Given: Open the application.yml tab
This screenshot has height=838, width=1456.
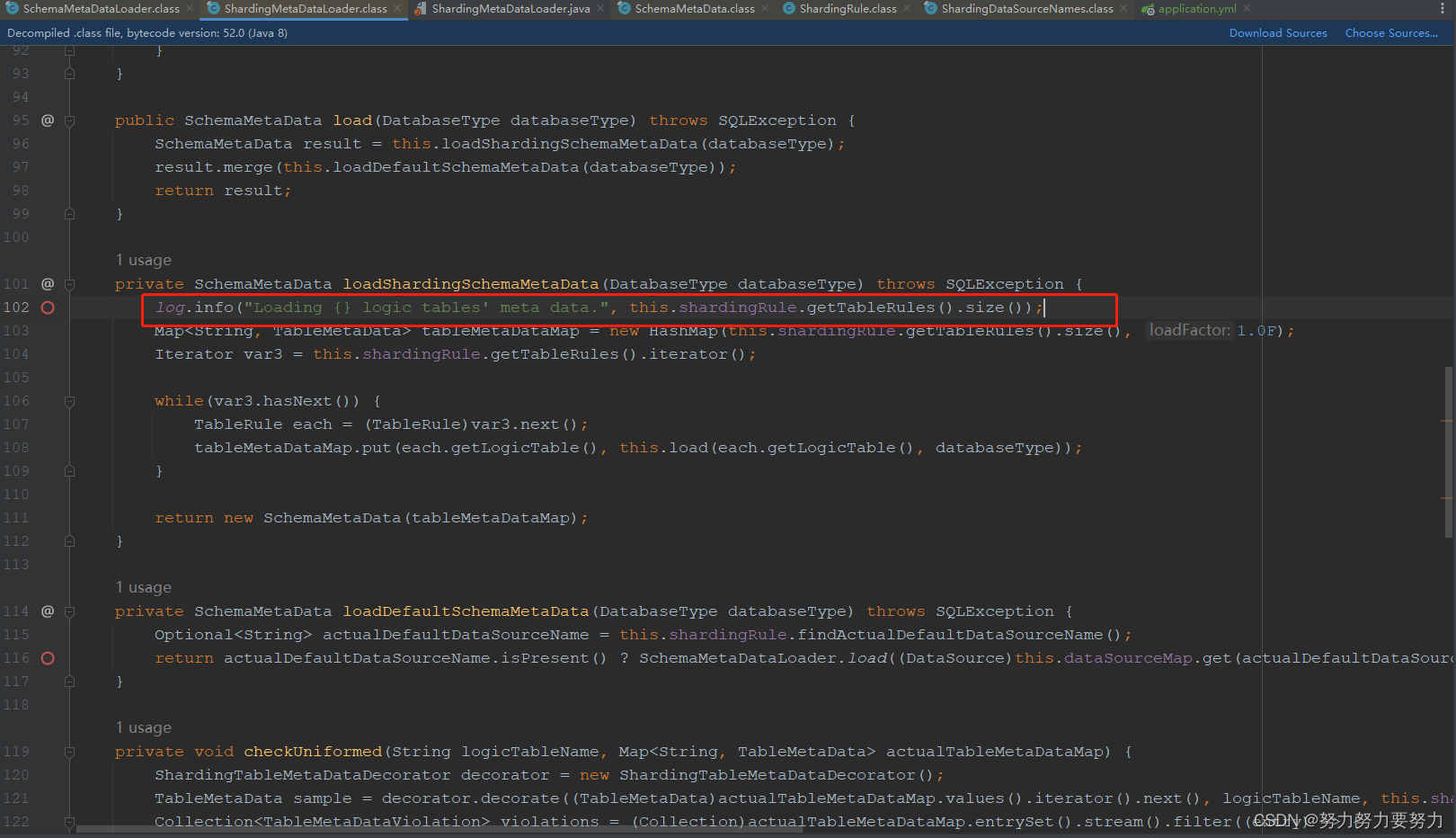Looking at the screenshot, I should (1197, 9).
